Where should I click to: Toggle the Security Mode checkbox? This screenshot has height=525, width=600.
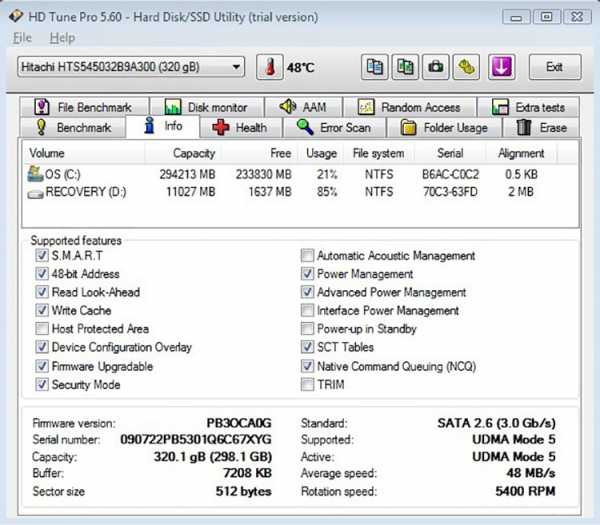[42, 384]
